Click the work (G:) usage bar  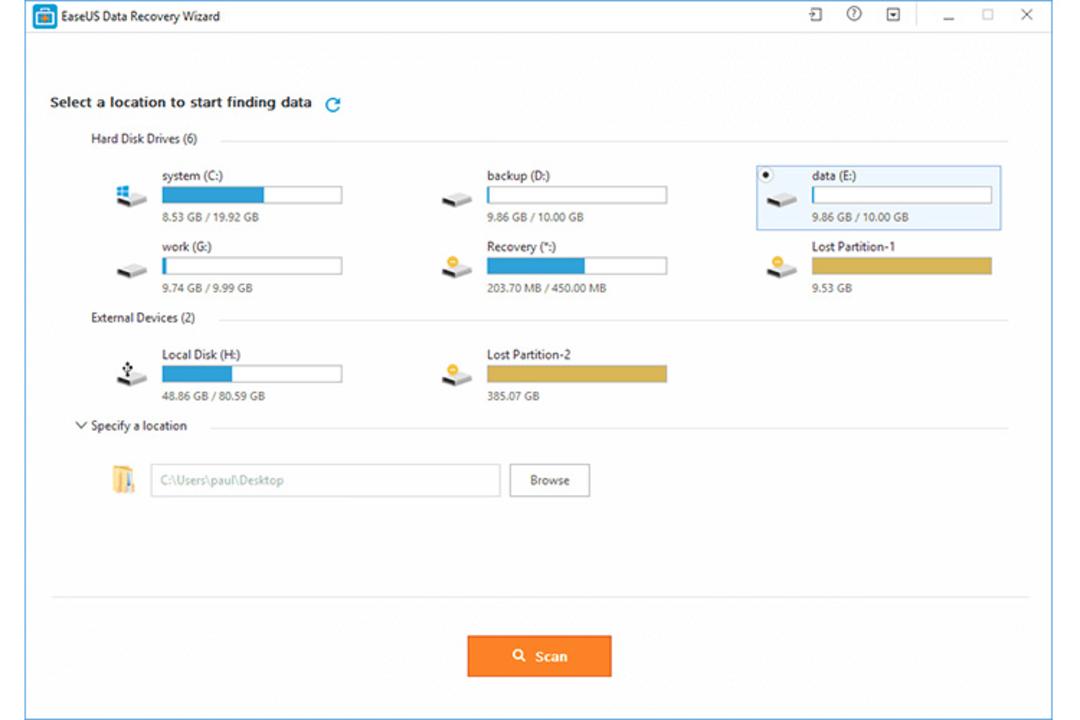(x=252, y=266)
